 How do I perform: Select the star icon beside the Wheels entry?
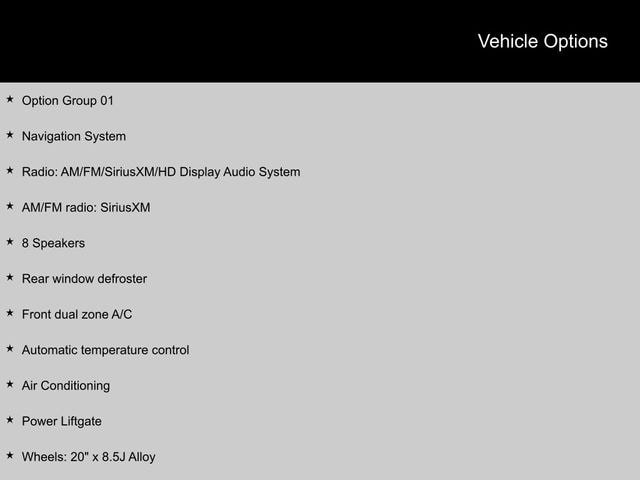(x=10, y=455)
